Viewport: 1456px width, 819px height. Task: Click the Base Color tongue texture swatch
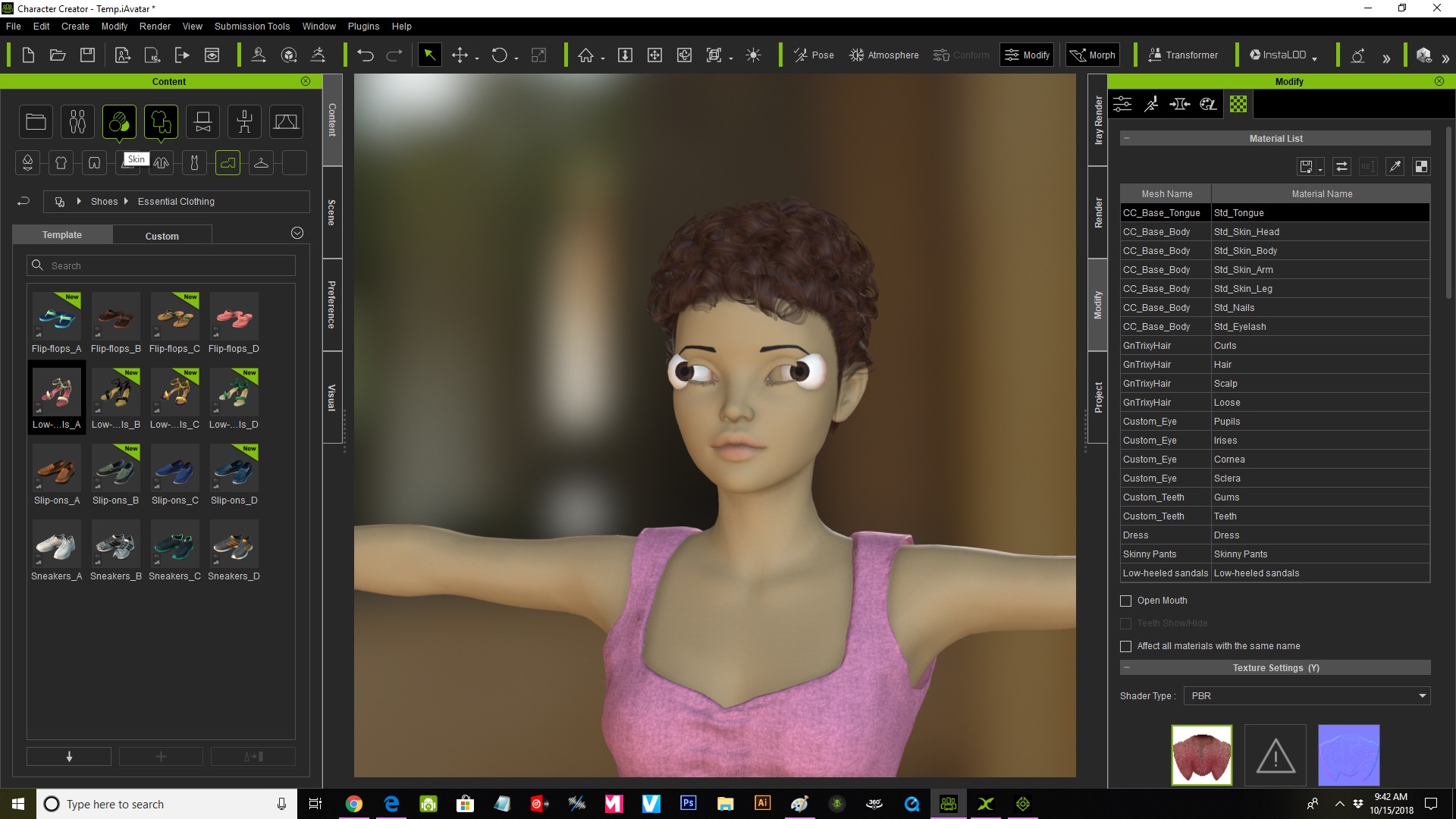click(x=1201, y=755)
